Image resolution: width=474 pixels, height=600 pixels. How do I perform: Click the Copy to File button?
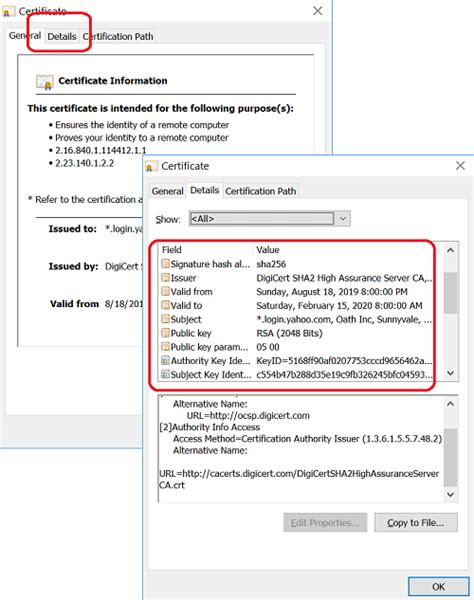416,522
